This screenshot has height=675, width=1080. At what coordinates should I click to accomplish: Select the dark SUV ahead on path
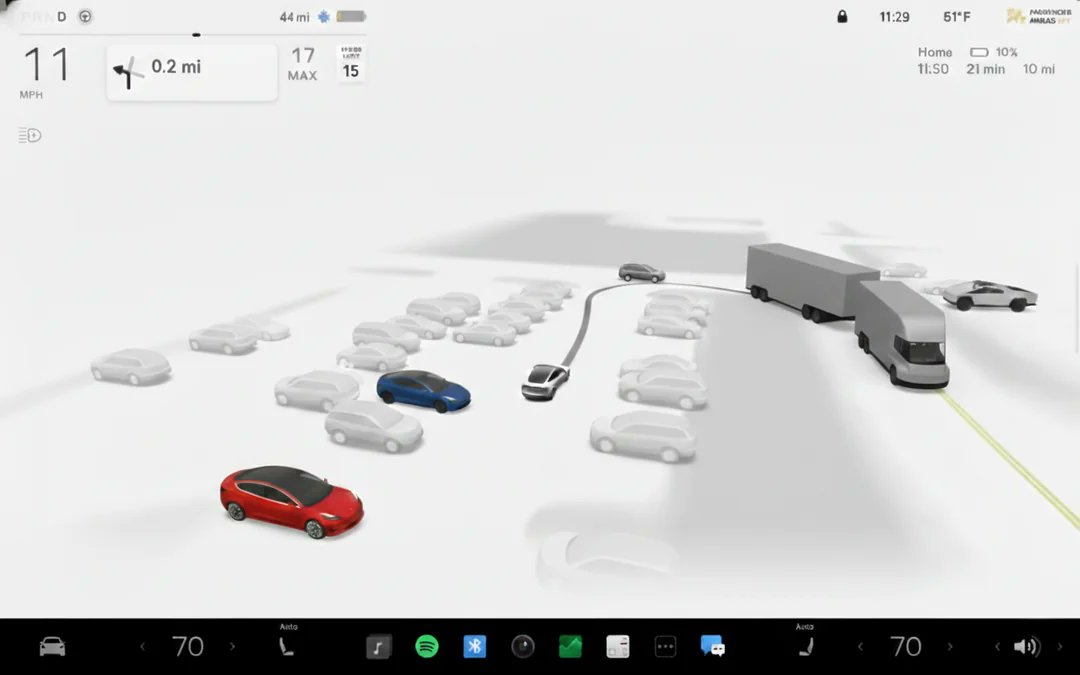pos(641,272)
